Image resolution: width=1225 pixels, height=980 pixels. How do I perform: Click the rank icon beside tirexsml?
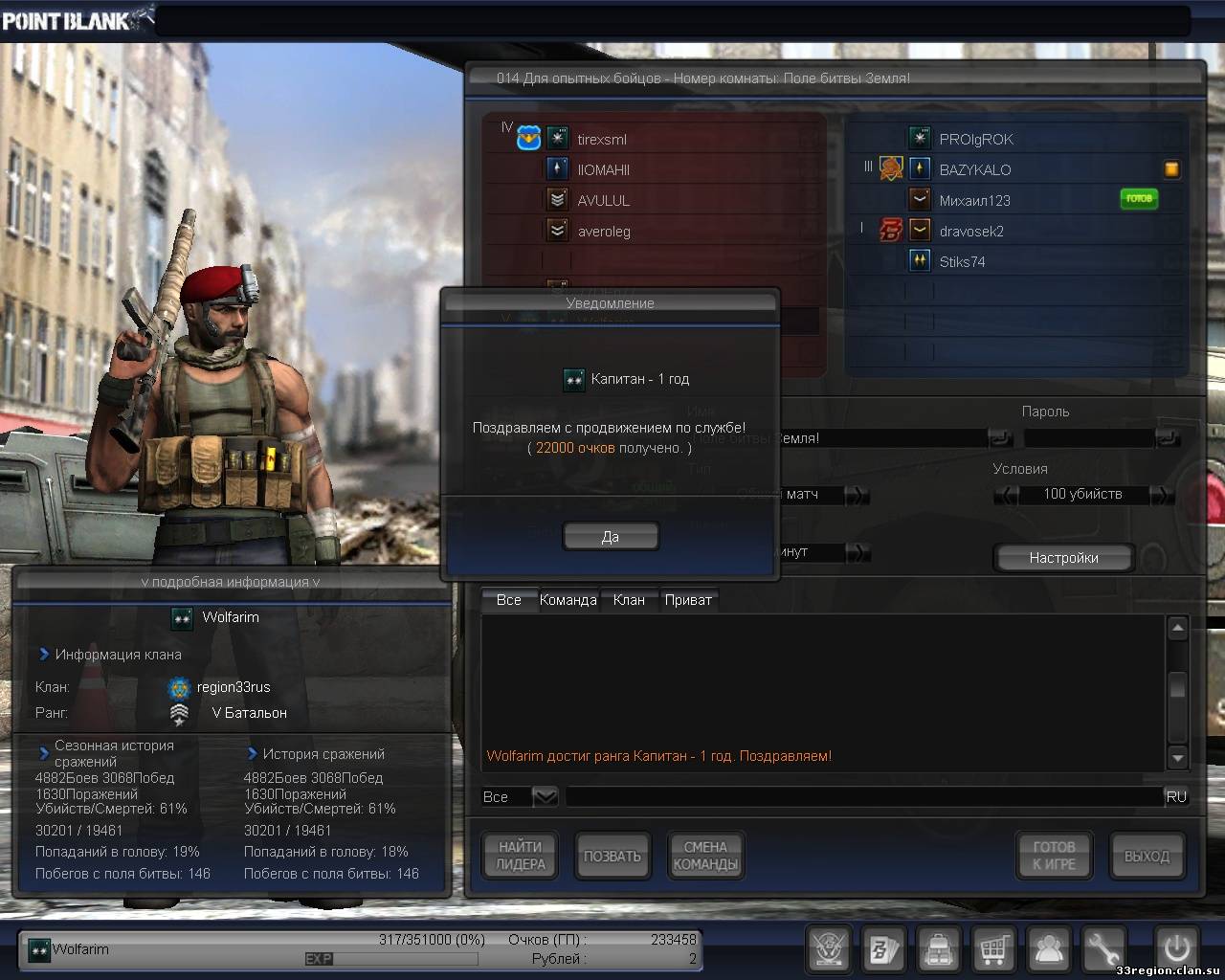(558, 139)
